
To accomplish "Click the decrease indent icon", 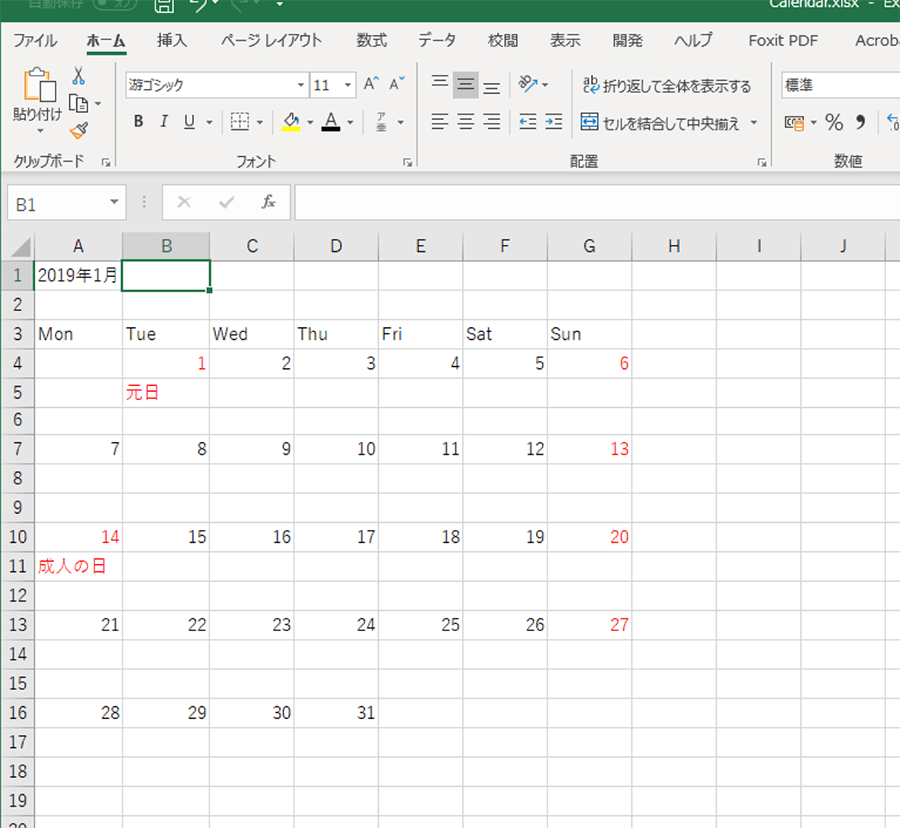I will tap(527, 122).
